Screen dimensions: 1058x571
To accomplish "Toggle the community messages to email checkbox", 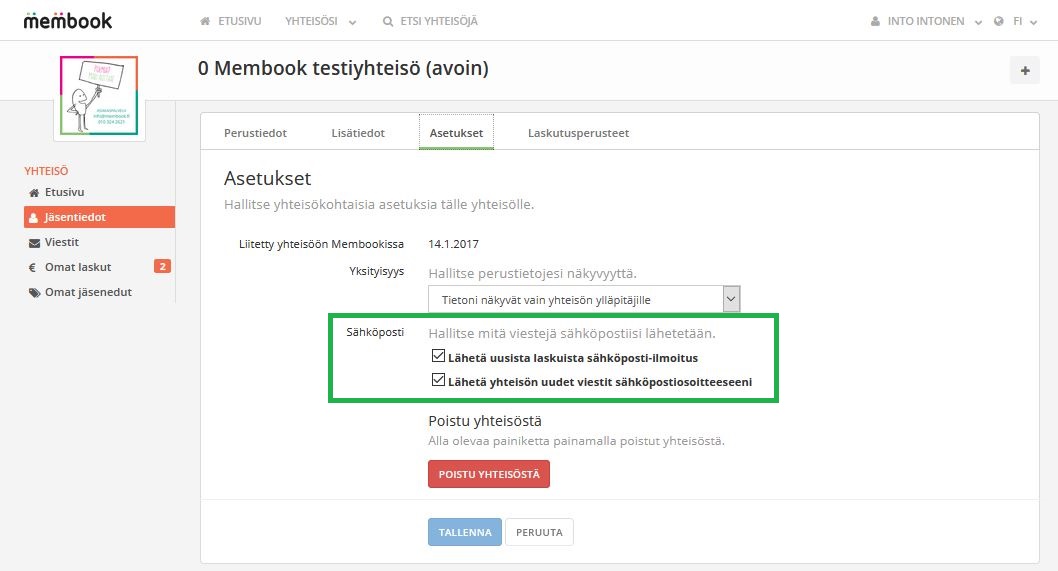I will pos(438,381).
